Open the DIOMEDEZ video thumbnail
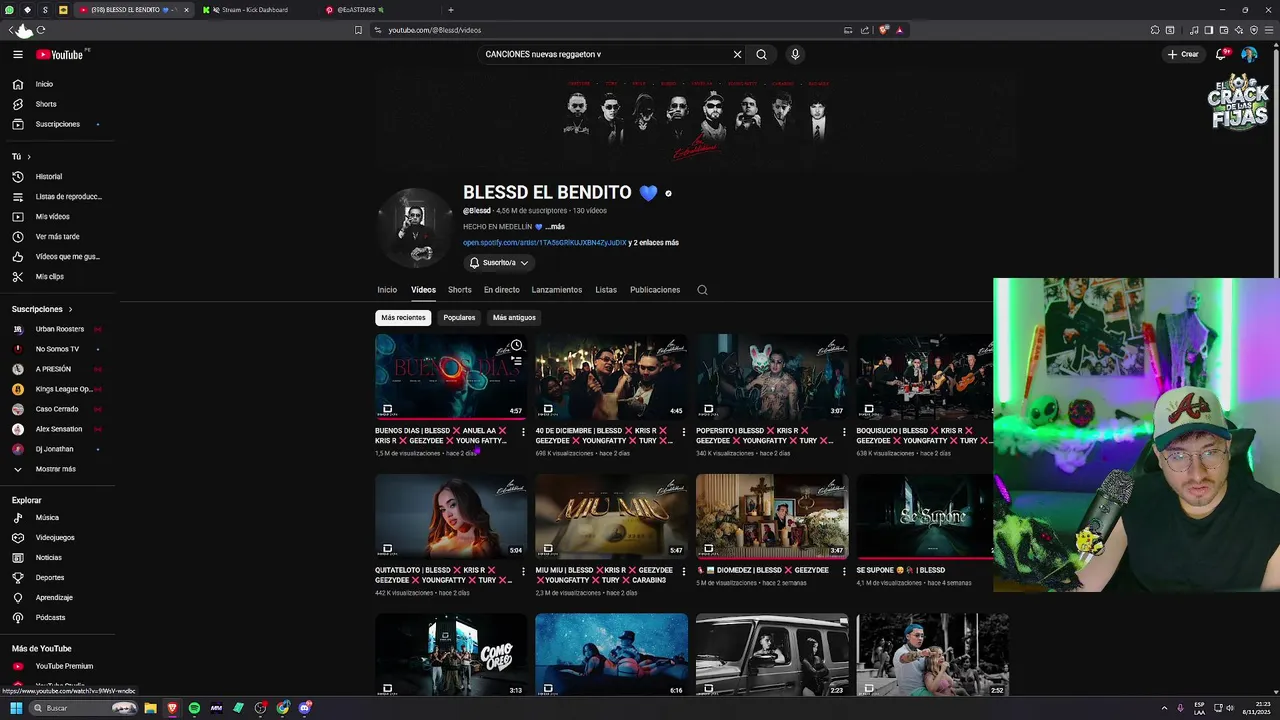Viewport: 1280px width, 720px height. pos(772,516)
